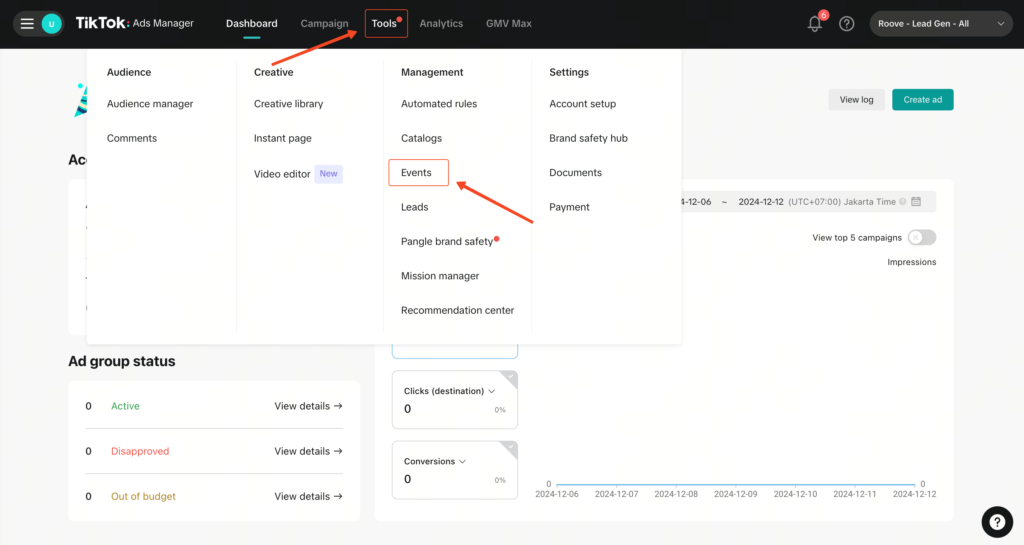Click the floating help button at bottom right
Screen dimensions: 1024x545
(997, 522)
